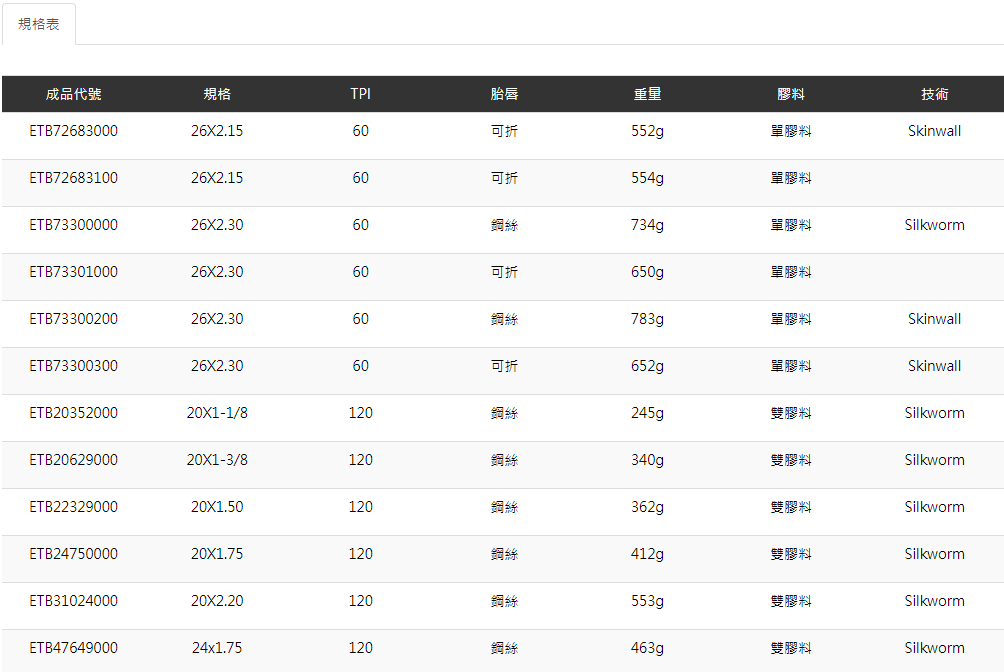Click the 胎唇 column header

pos(504,94)
